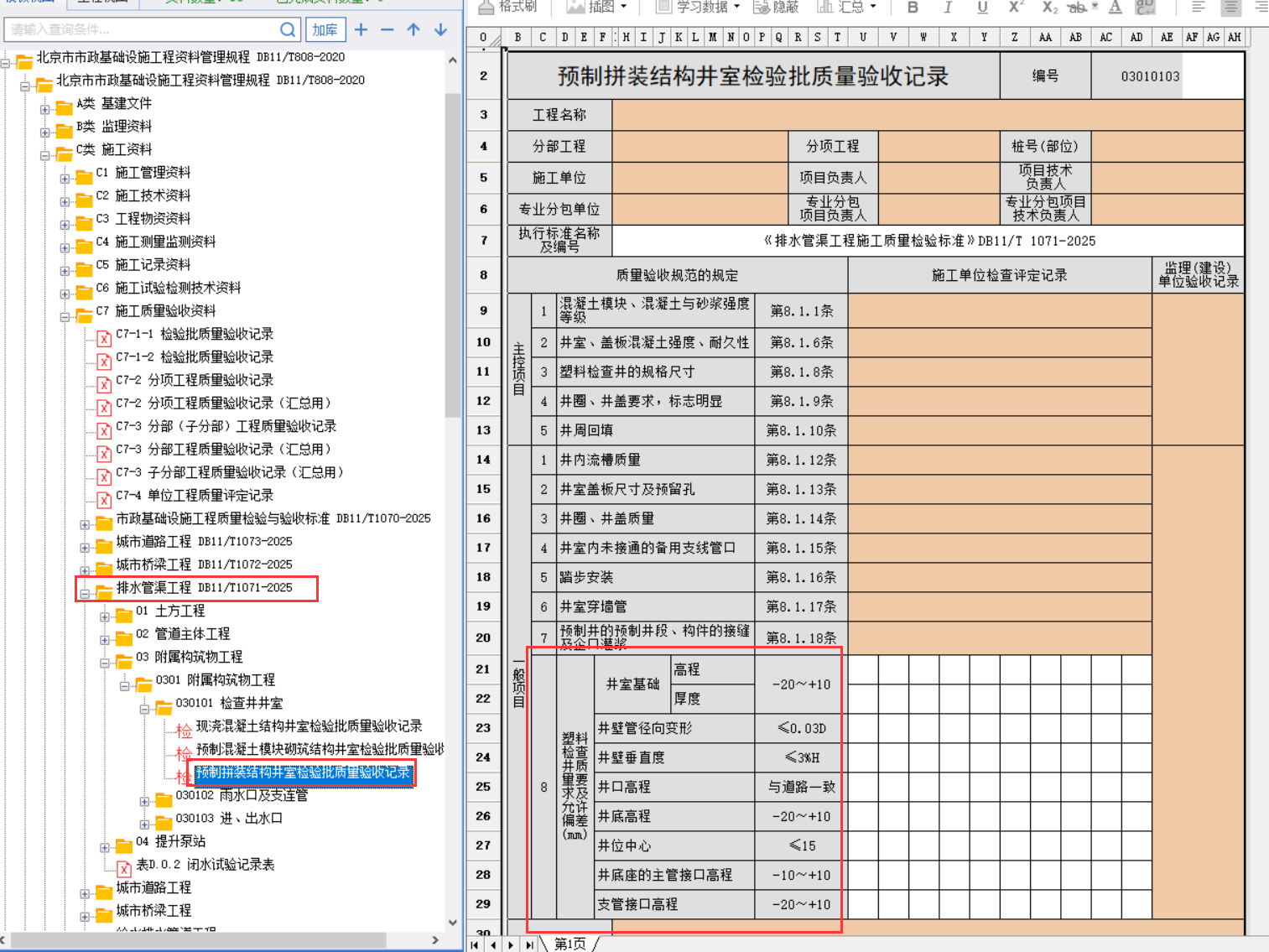
Task: Open strikethrough options dropdown arrow
Action: point(1095,7)
